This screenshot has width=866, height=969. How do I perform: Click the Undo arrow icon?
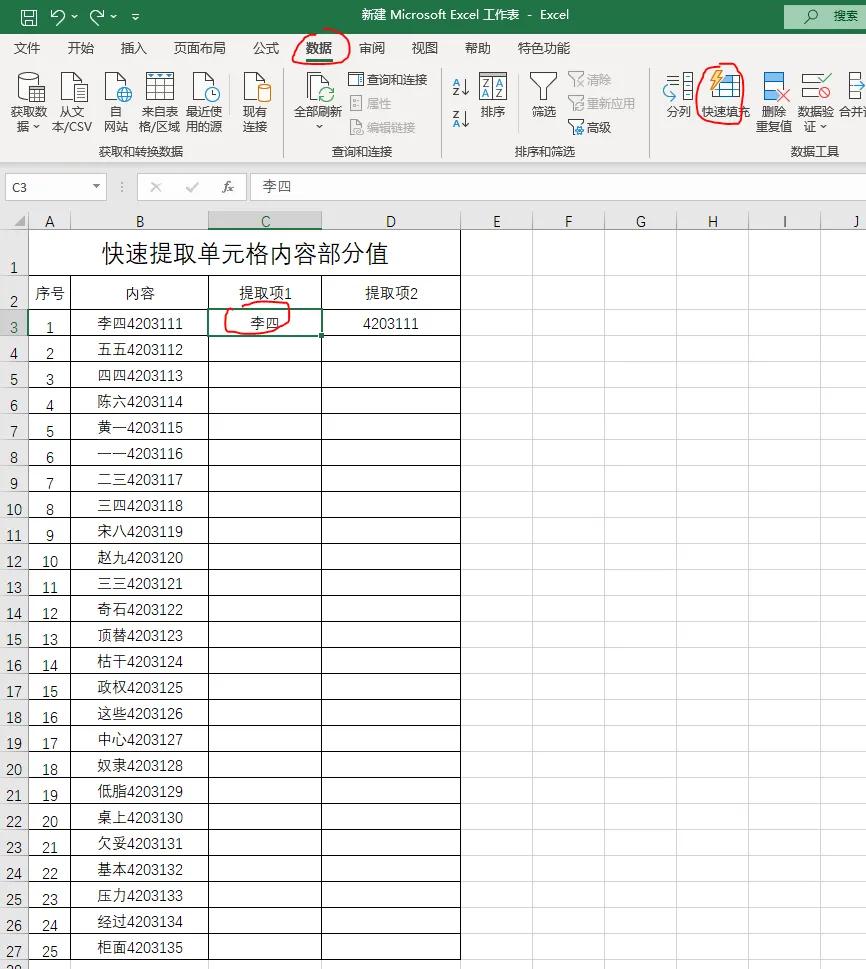(x=57, y=17)
